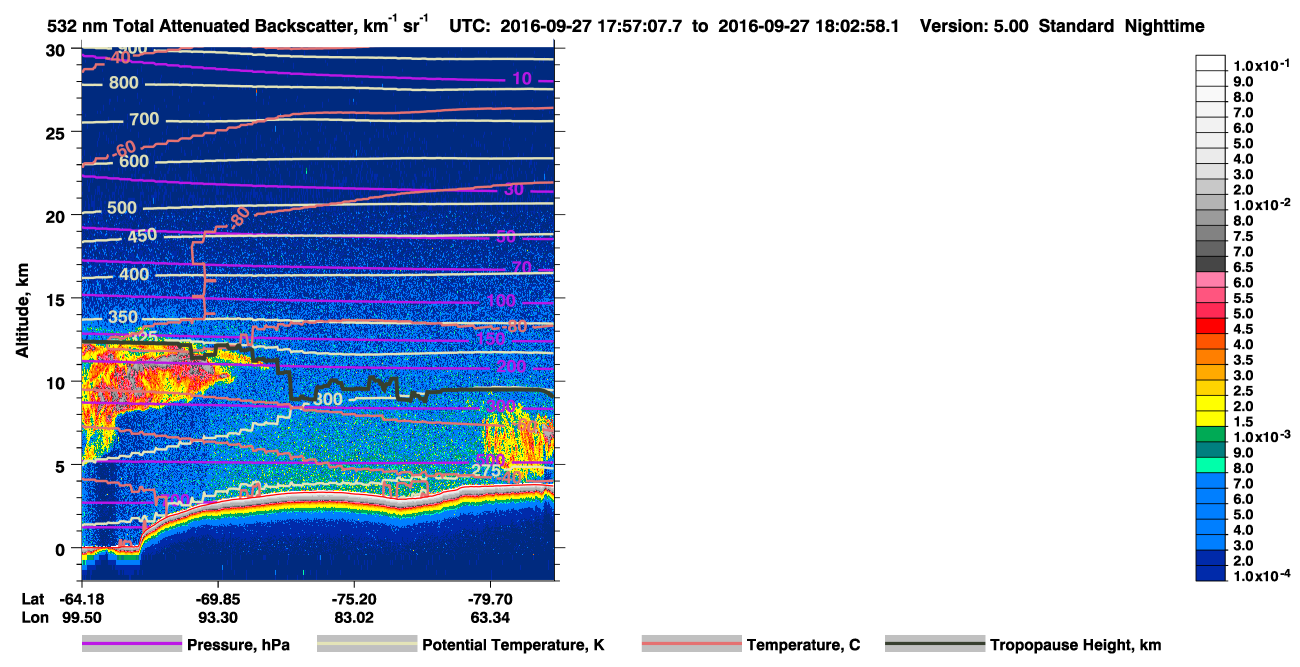This screenshot has width=1300, height=667.
Task: Click the salmon Temperature, C legend line
Action: tap(692, 645)
